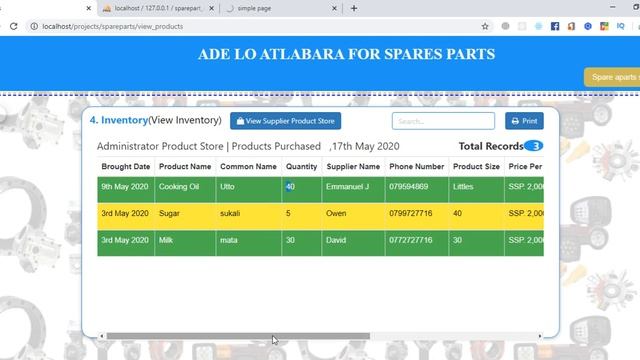Close the simple page tab
The image size is (640, 360).
tap(334, 8)
